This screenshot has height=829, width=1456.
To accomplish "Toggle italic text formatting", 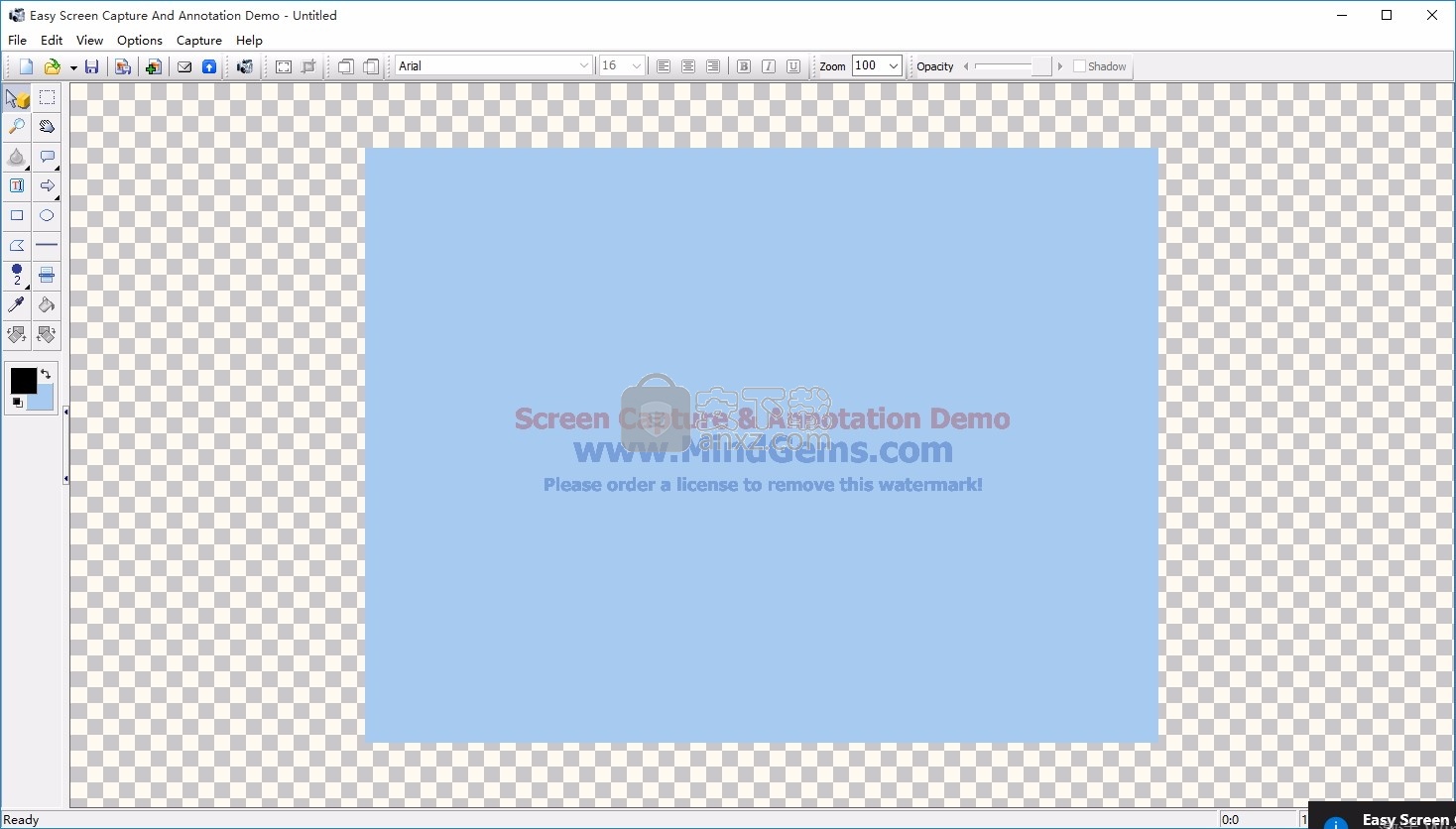I will tap(769, 66).
